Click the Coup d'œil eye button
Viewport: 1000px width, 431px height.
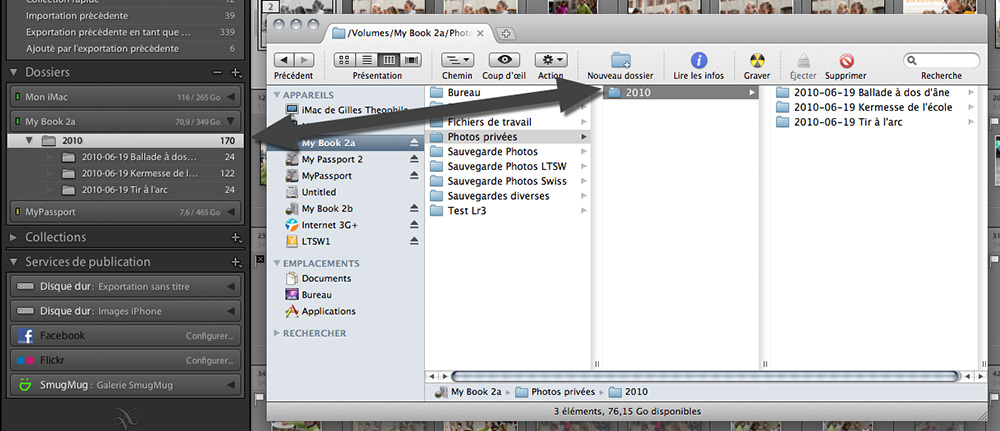click(504, 60)
